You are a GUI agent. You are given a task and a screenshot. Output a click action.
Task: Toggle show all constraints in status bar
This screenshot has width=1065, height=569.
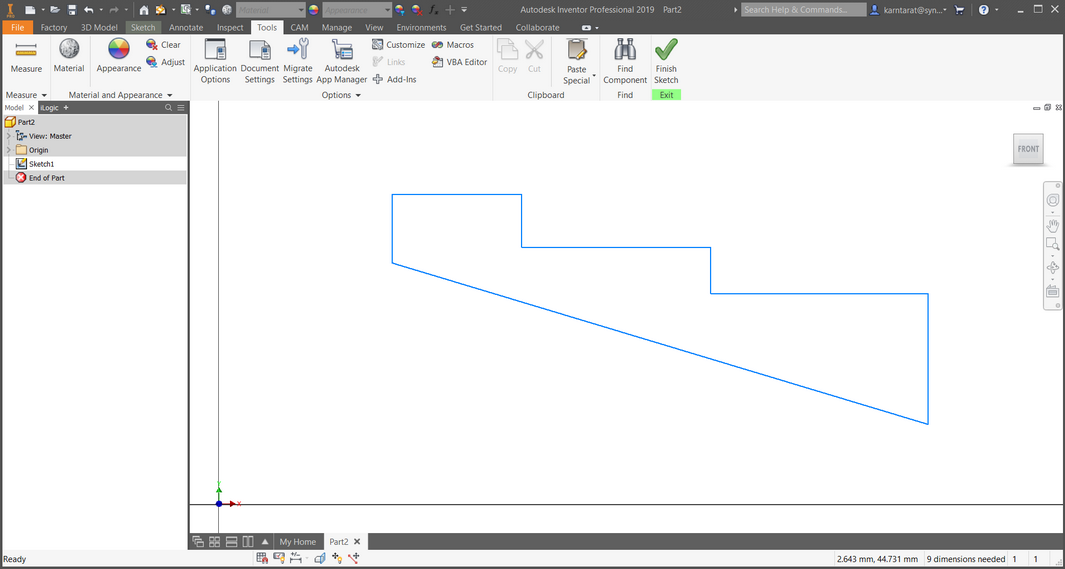[278, 558]
